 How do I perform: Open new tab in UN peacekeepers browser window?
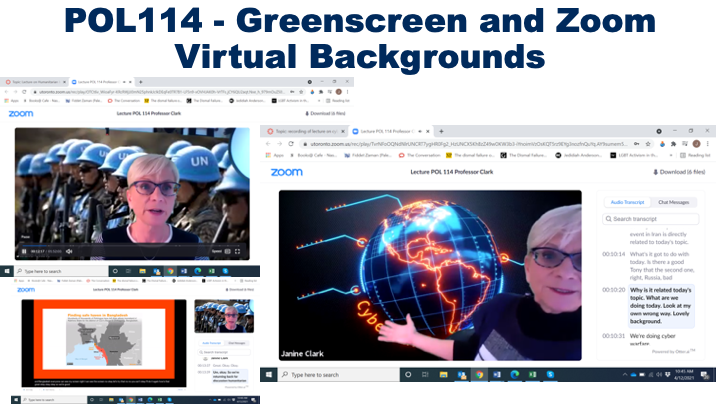[x=141, y=82]
